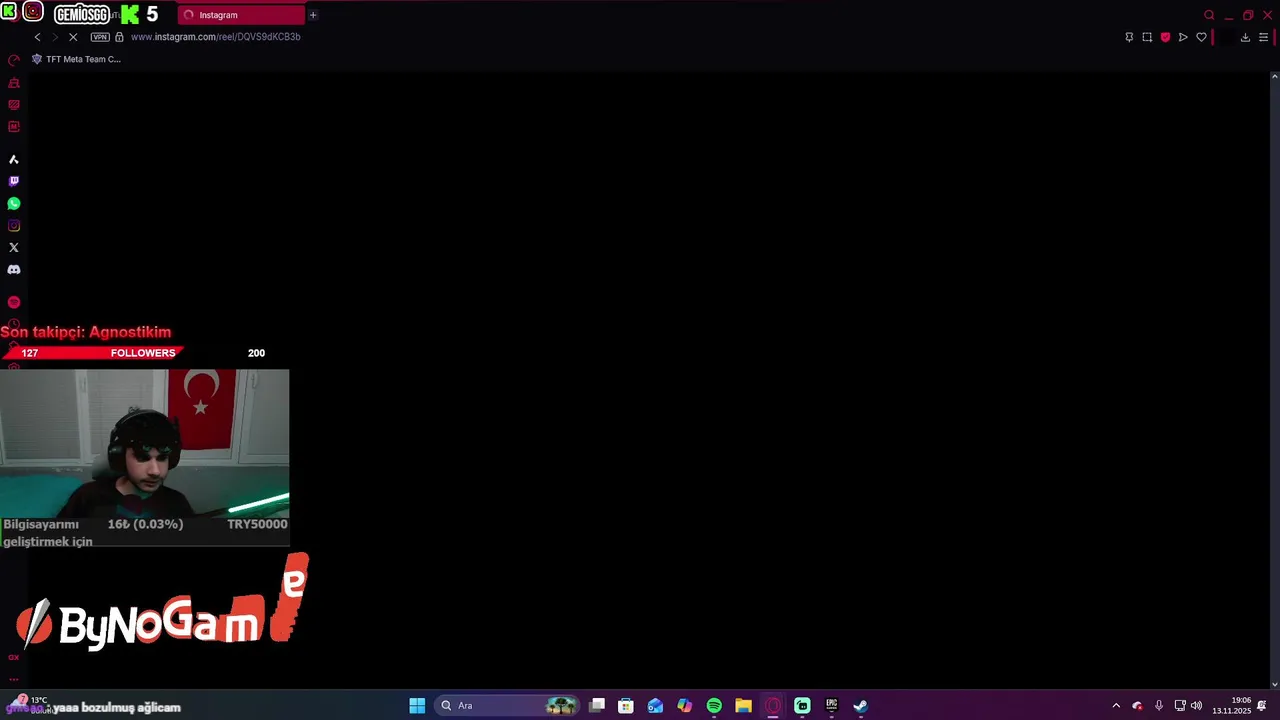Open network settings in system tray

coord(1180,706)
